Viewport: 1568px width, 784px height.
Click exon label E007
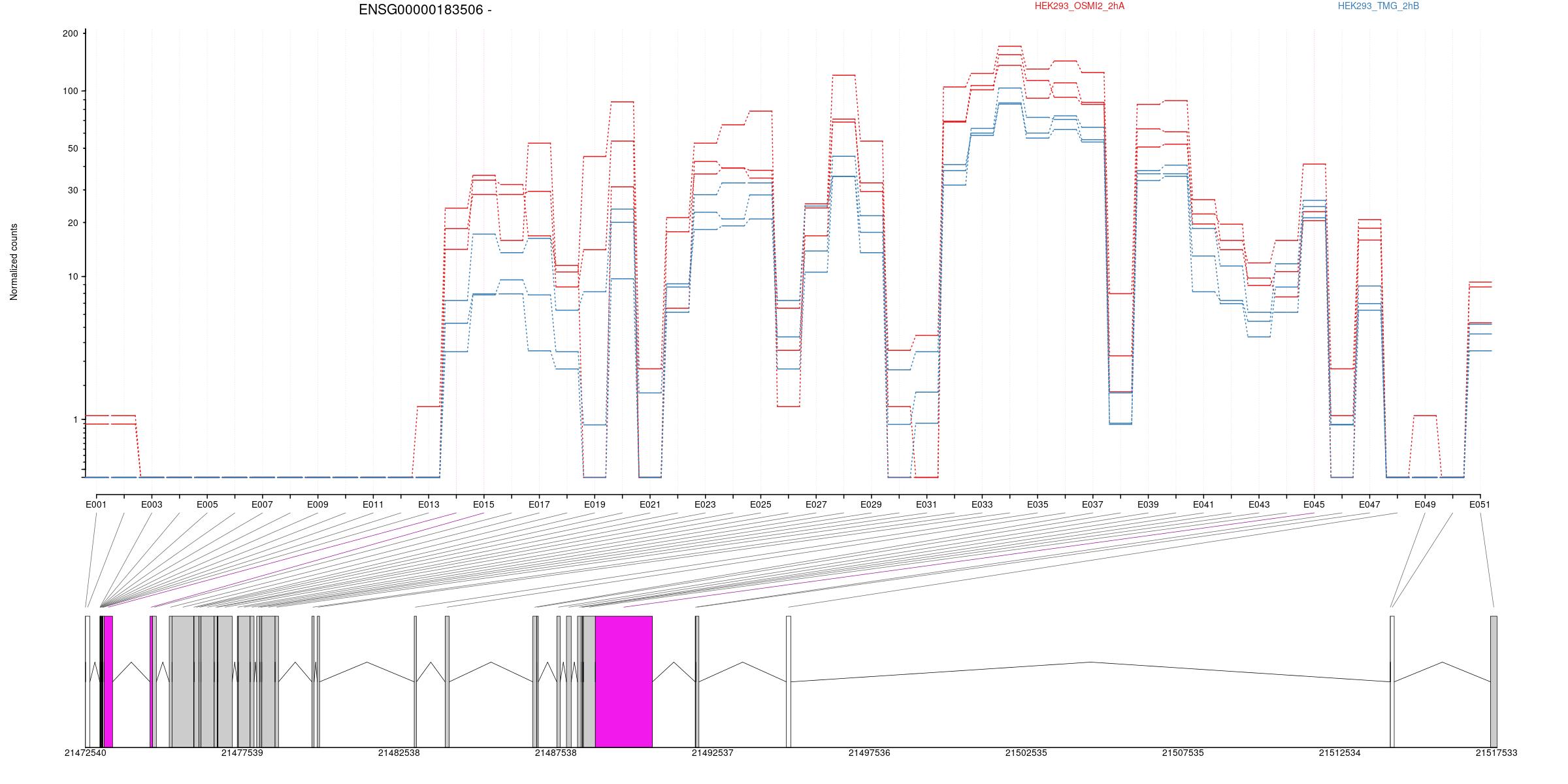tap(262, 504)
